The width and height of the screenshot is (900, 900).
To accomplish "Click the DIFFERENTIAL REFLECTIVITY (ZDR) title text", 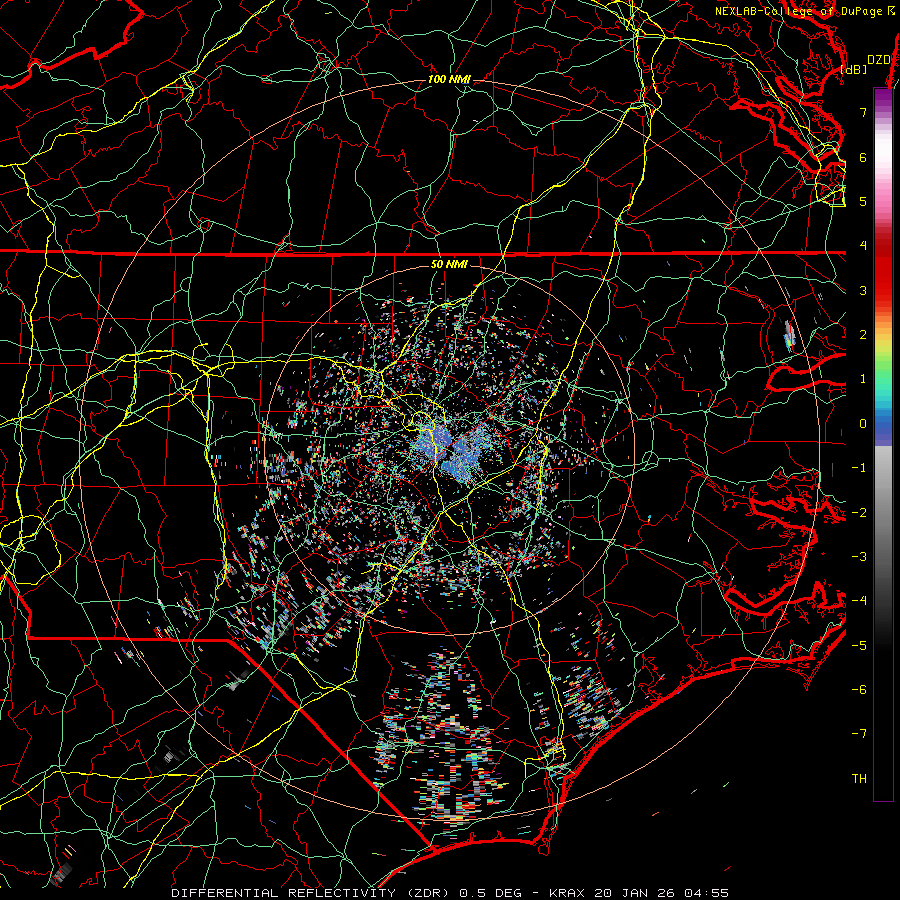I will [x=312, y=893].
